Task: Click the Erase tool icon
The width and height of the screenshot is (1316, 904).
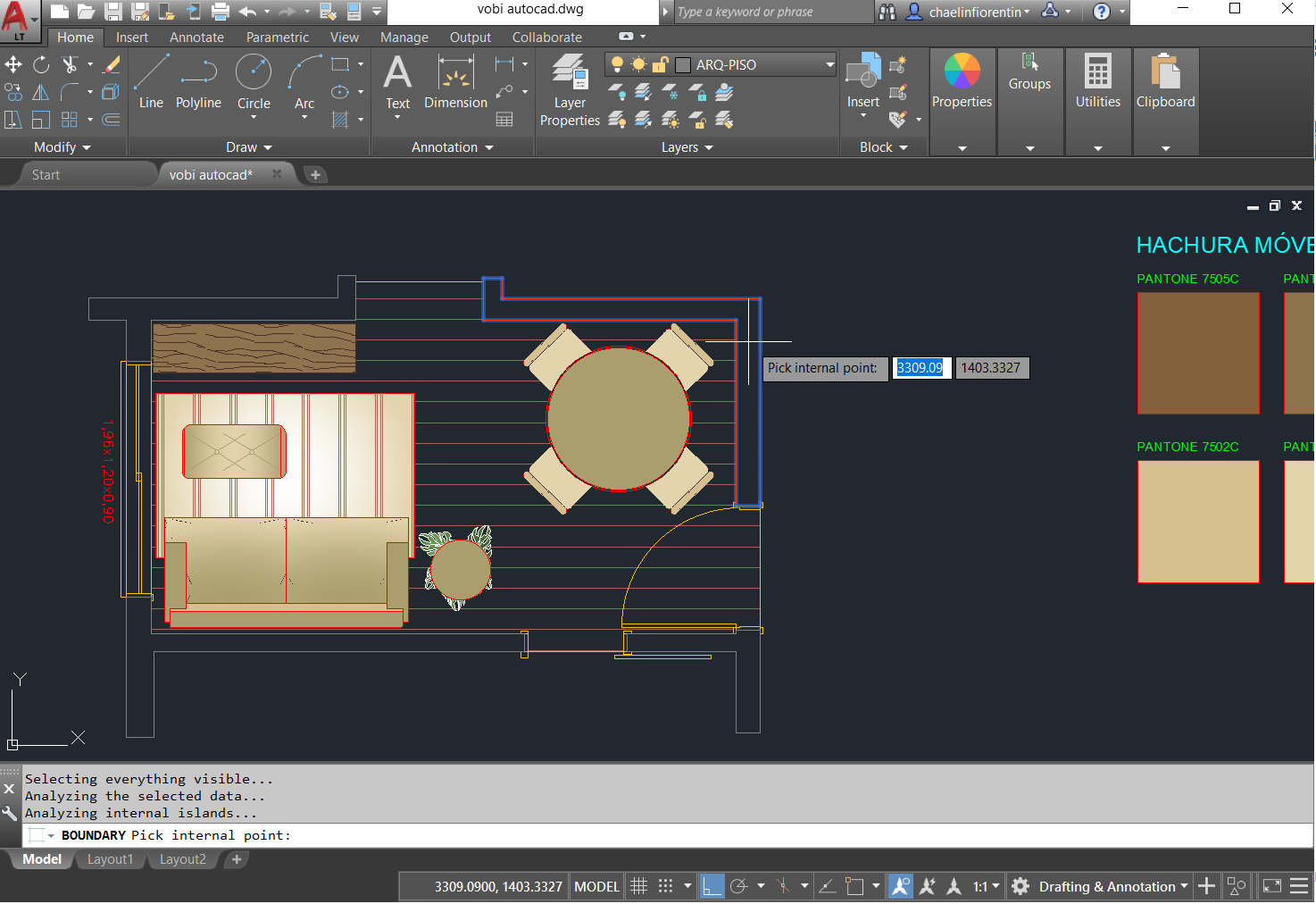Action: (112, 64)
